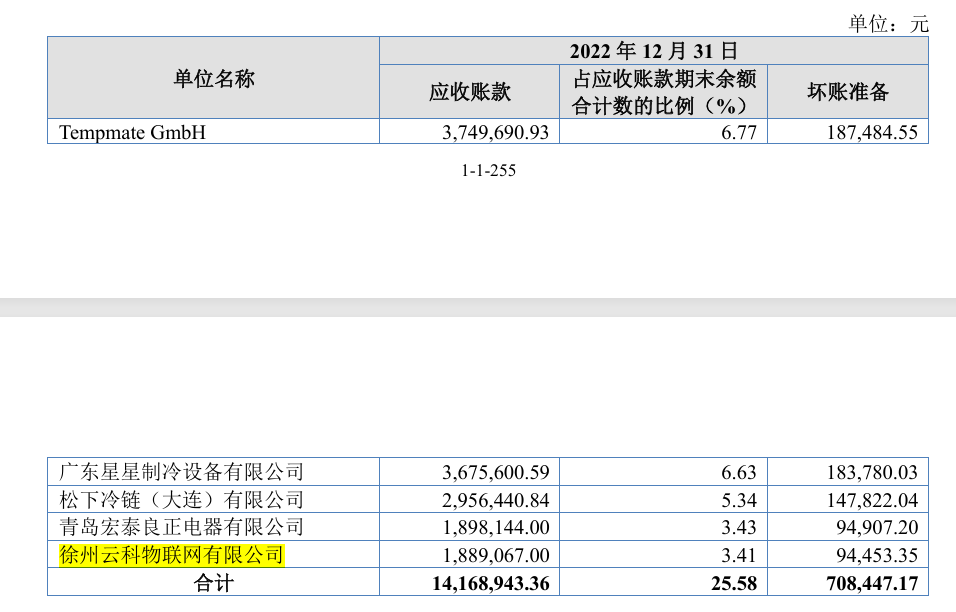Click the value 183,780.03

tap(872, 472)
